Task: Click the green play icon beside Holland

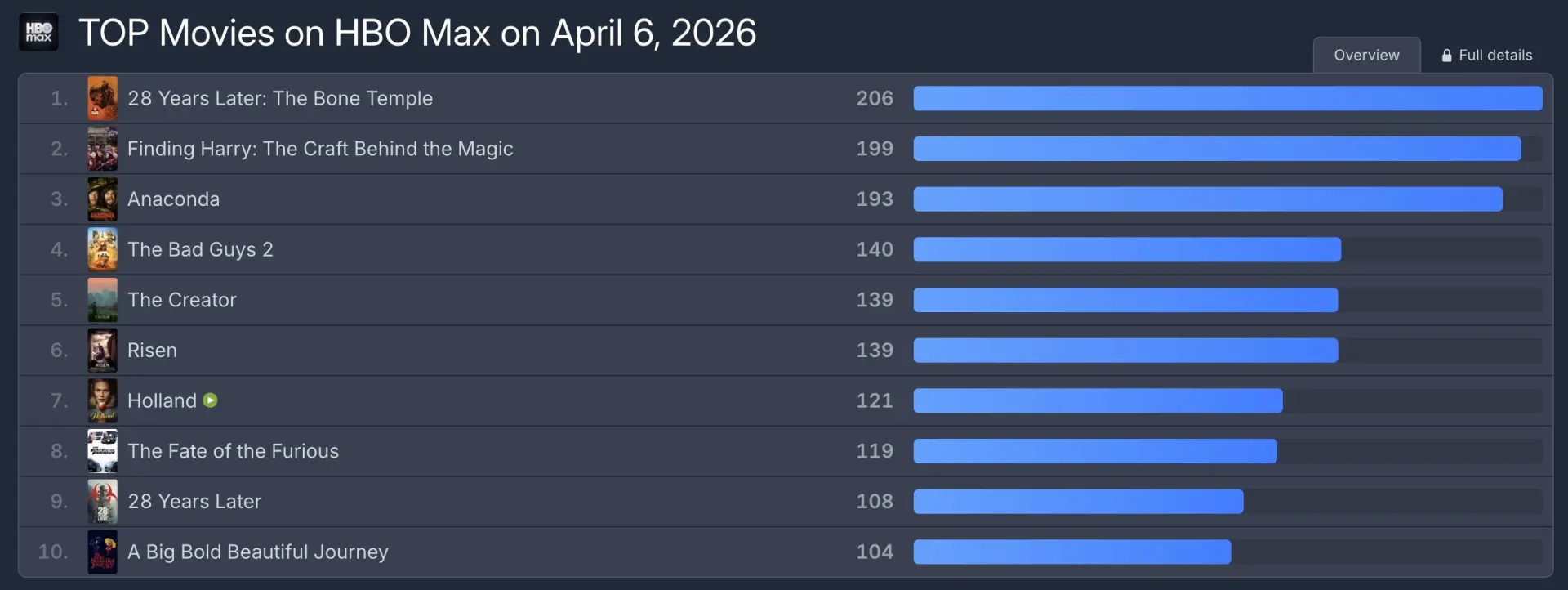Action: (x=211, y=400)
